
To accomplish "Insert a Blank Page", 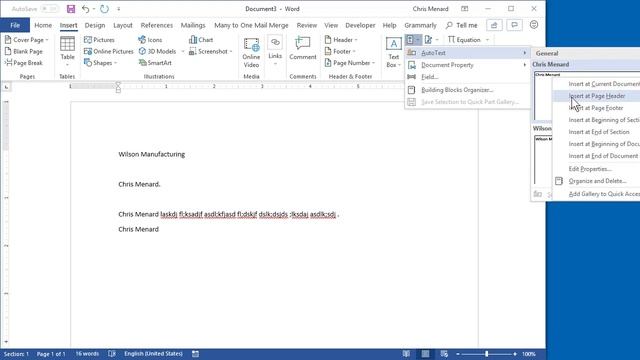I will pyautogui.click(x=24, y=51).
